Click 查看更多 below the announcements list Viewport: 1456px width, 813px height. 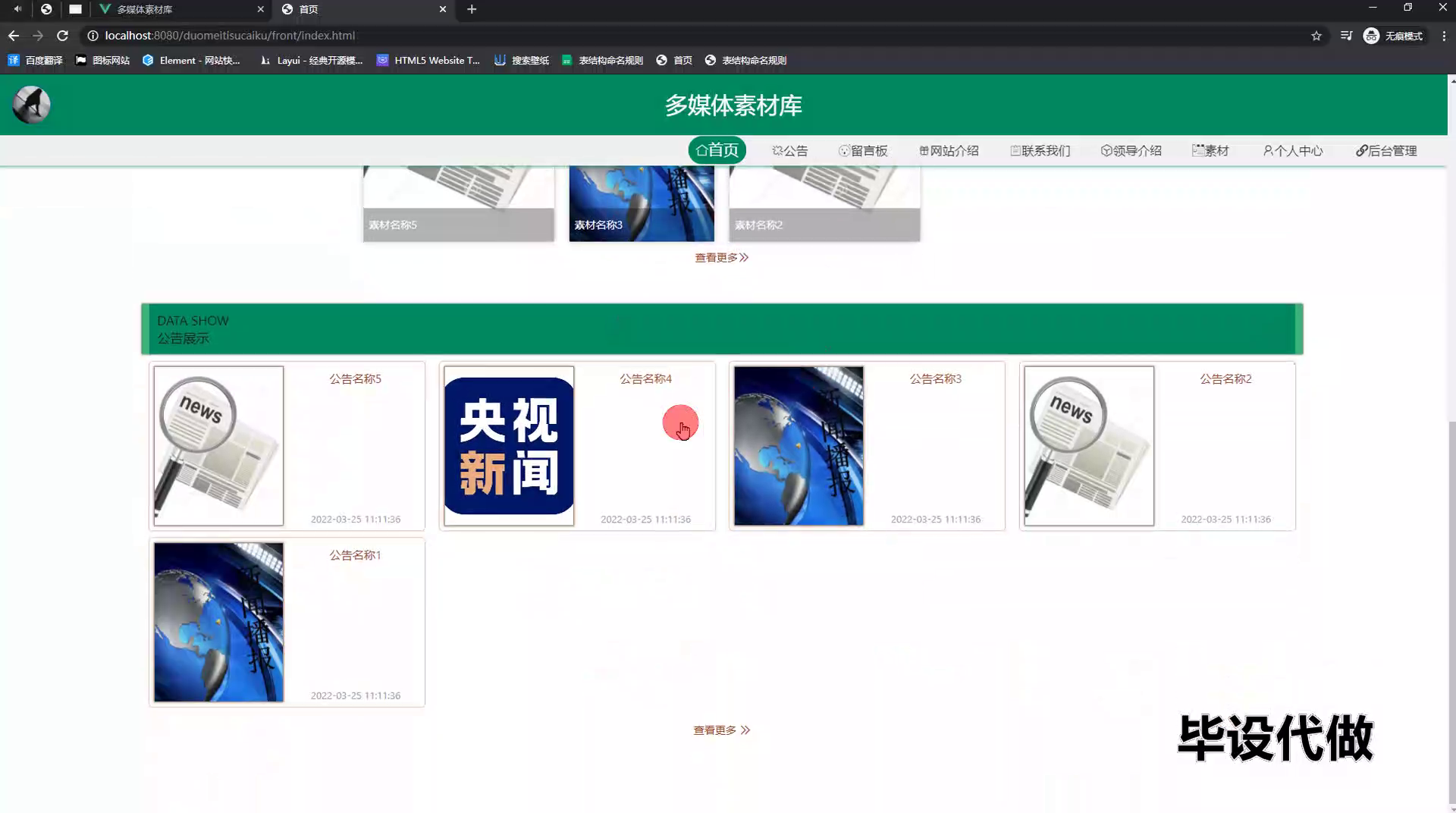click(x=721, y=730)
